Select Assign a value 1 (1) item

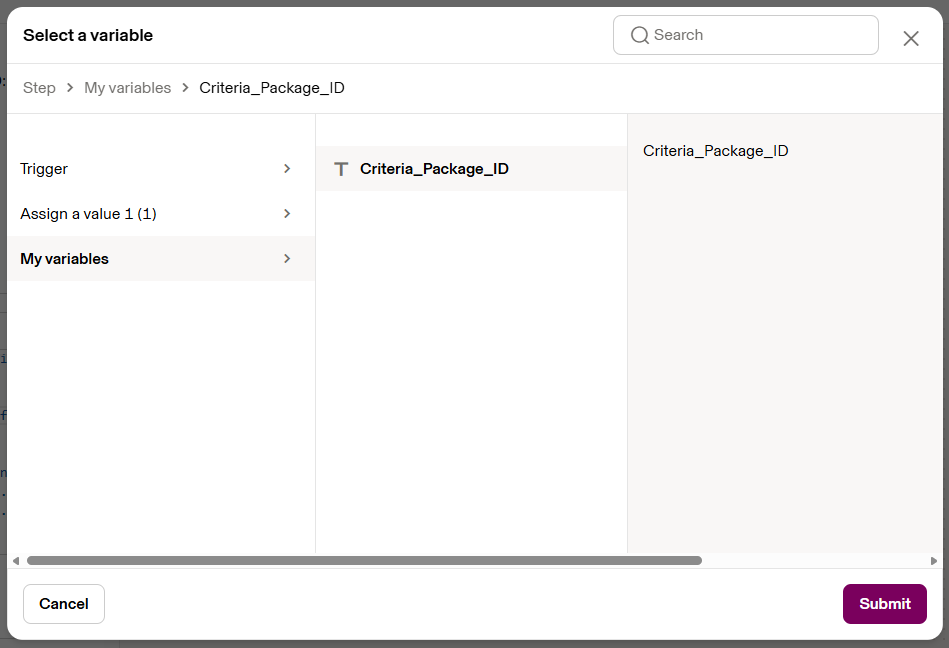161,214
